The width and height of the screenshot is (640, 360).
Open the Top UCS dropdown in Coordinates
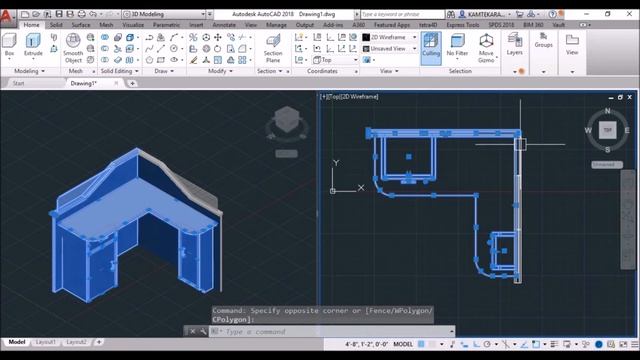pyautogui.click(x=335, y=60)
